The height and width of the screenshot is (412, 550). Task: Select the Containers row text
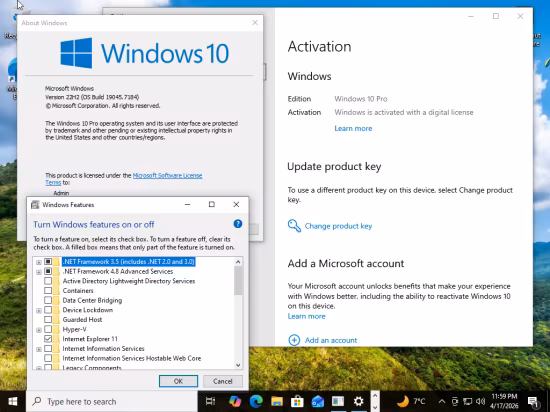click(x=78, y=291)
